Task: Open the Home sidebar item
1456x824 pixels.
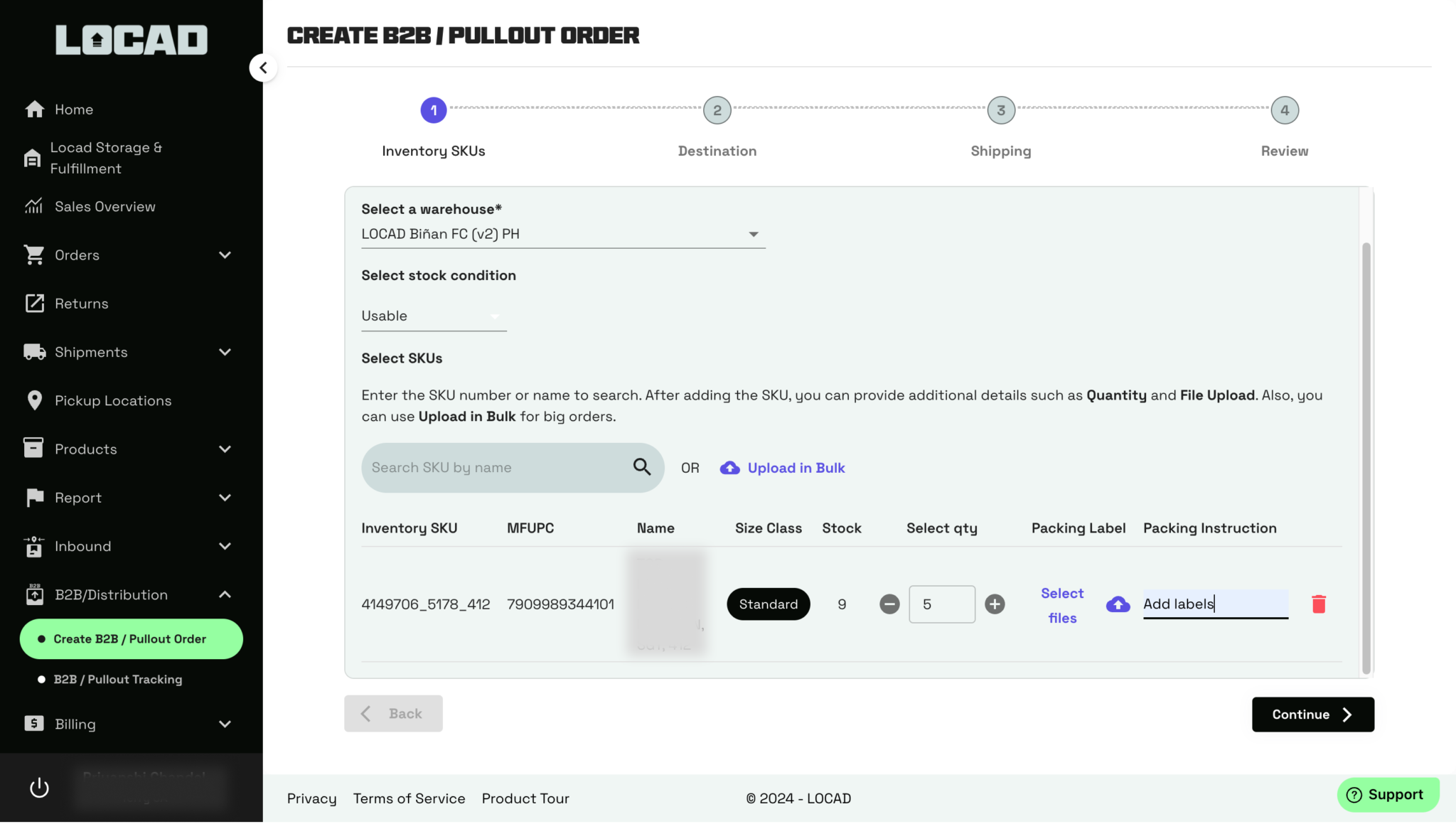Action: pos(74,109)
